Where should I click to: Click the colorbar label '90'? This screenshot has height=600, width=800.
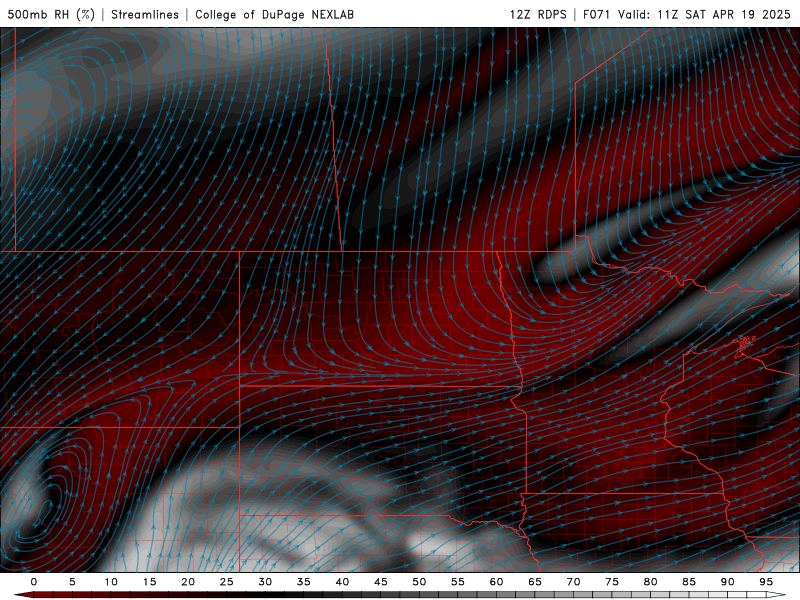pos(728,582)
